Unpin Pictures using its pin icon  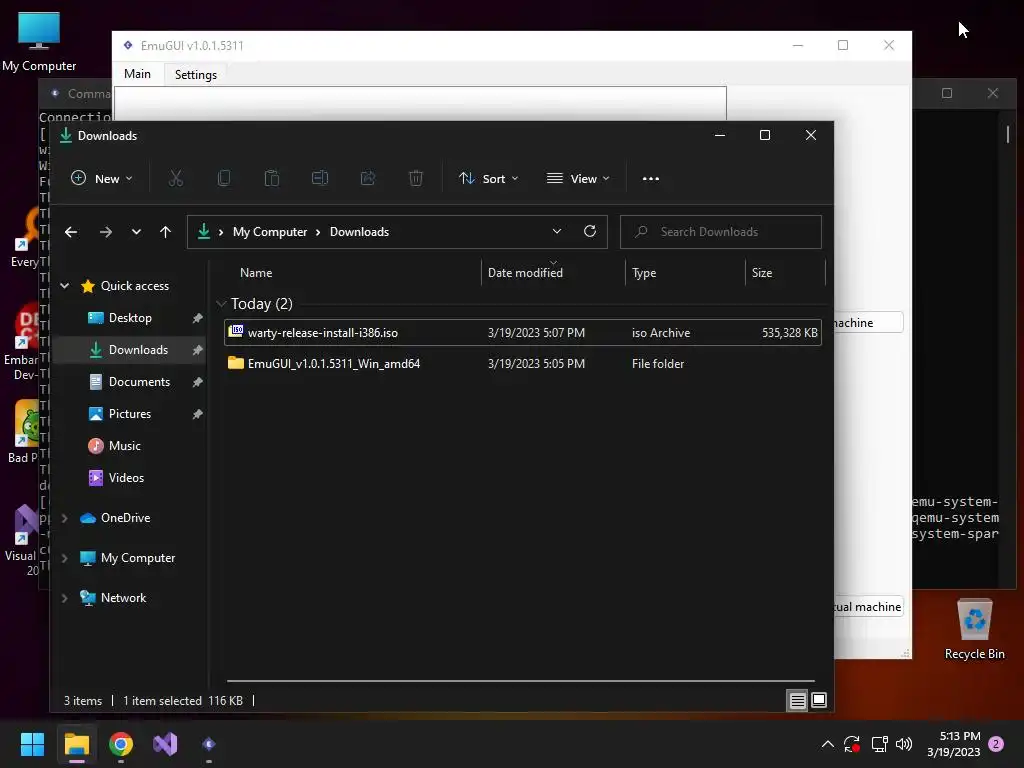pos(197,414)
